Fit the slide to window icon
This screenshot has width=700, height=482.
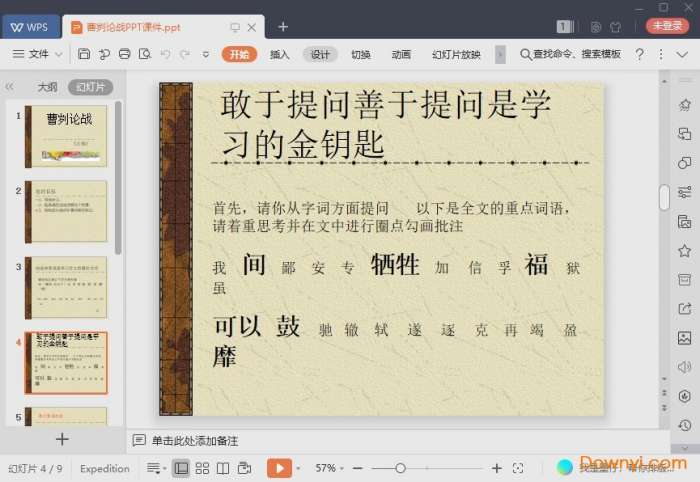click(x=518, y=468)
